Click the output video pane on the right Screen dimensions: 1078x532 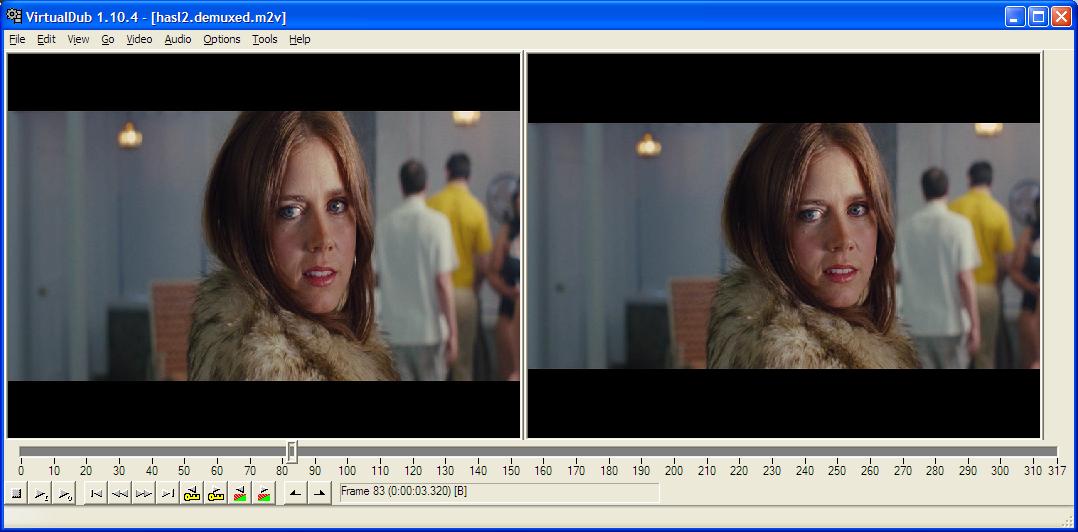[784, 245]
